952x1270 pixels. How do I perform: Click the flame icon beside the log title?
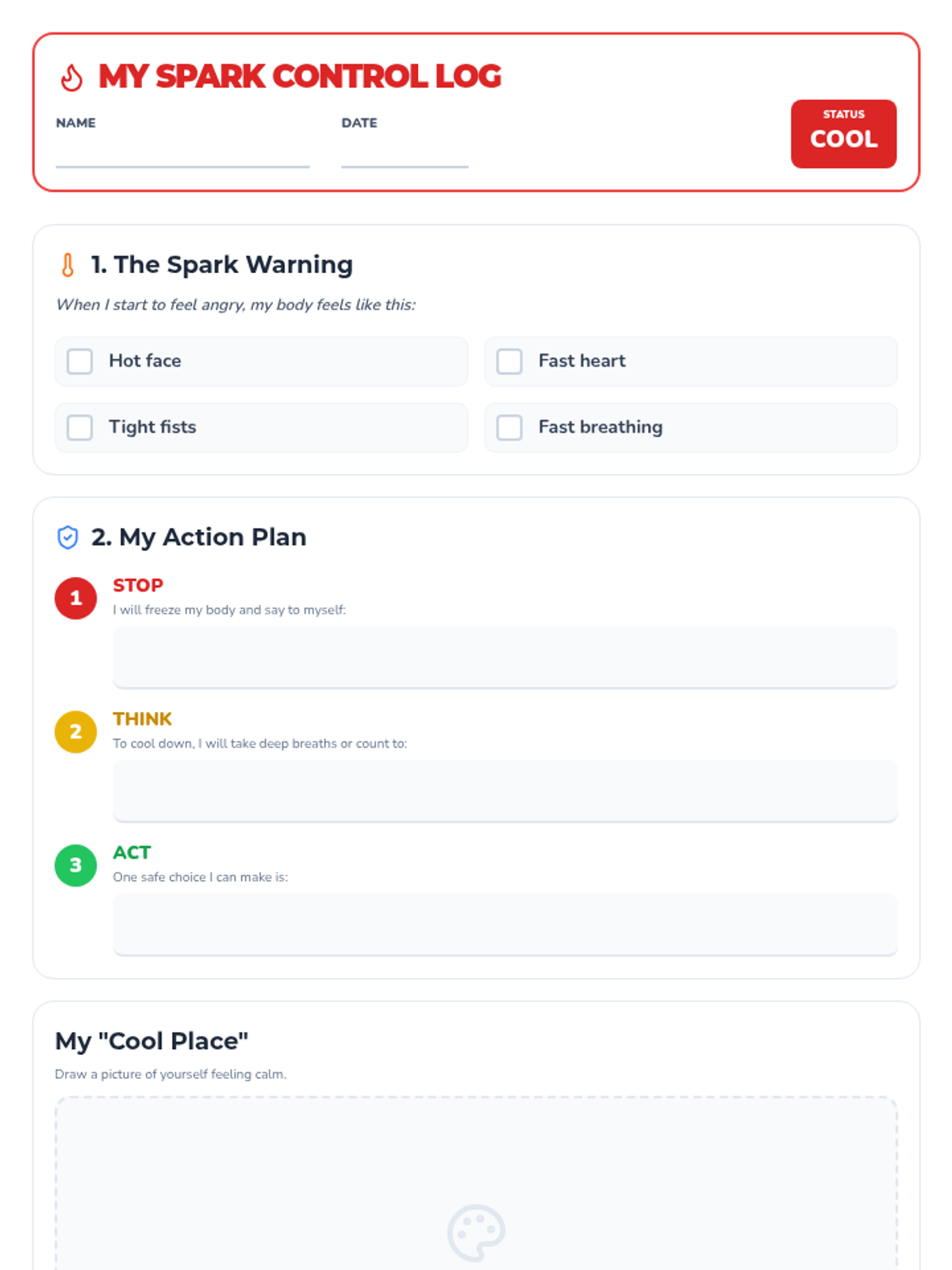coord(71,78)
